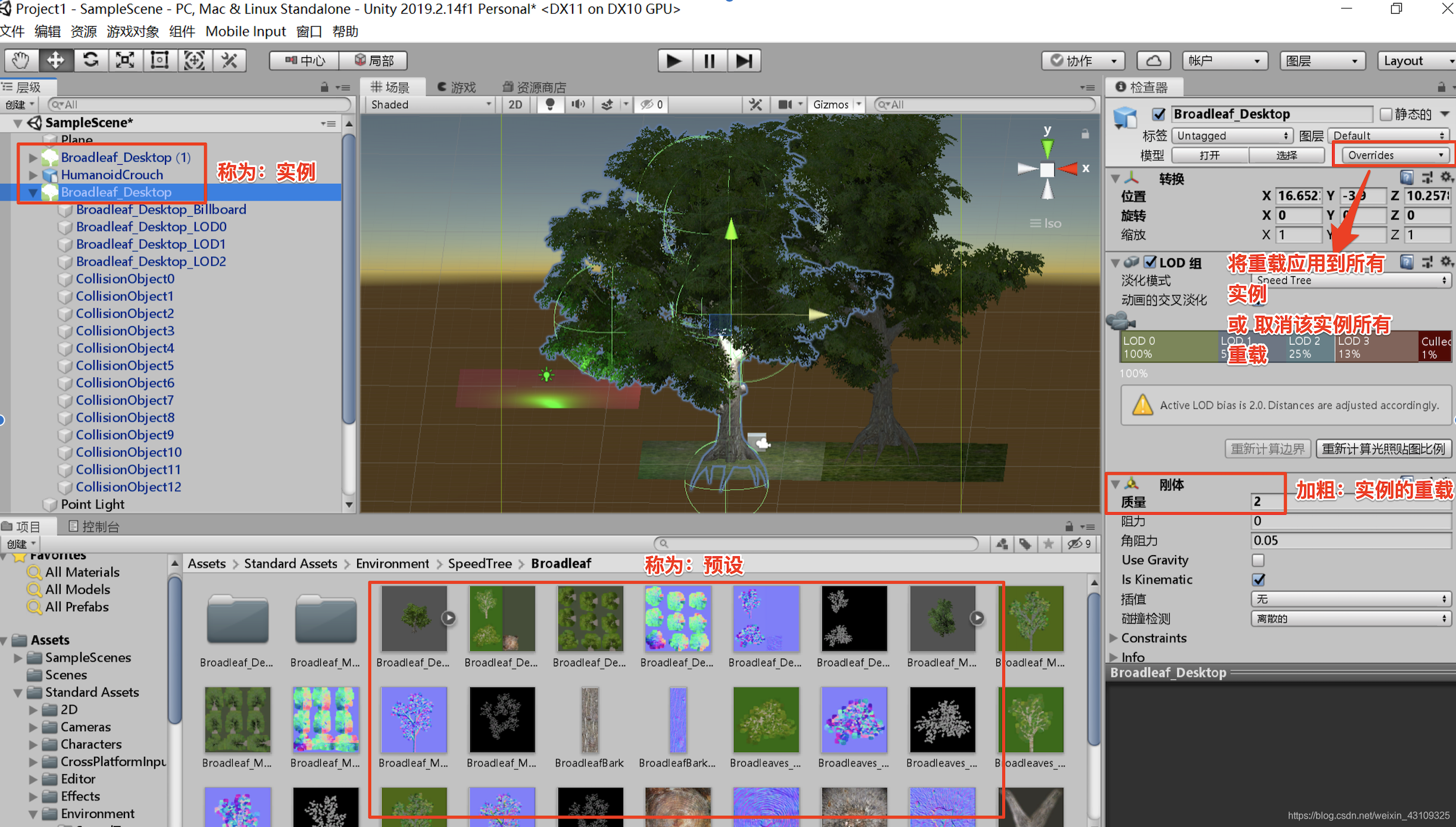
Task: Toggle the static checkbox
Action: 1386,114
